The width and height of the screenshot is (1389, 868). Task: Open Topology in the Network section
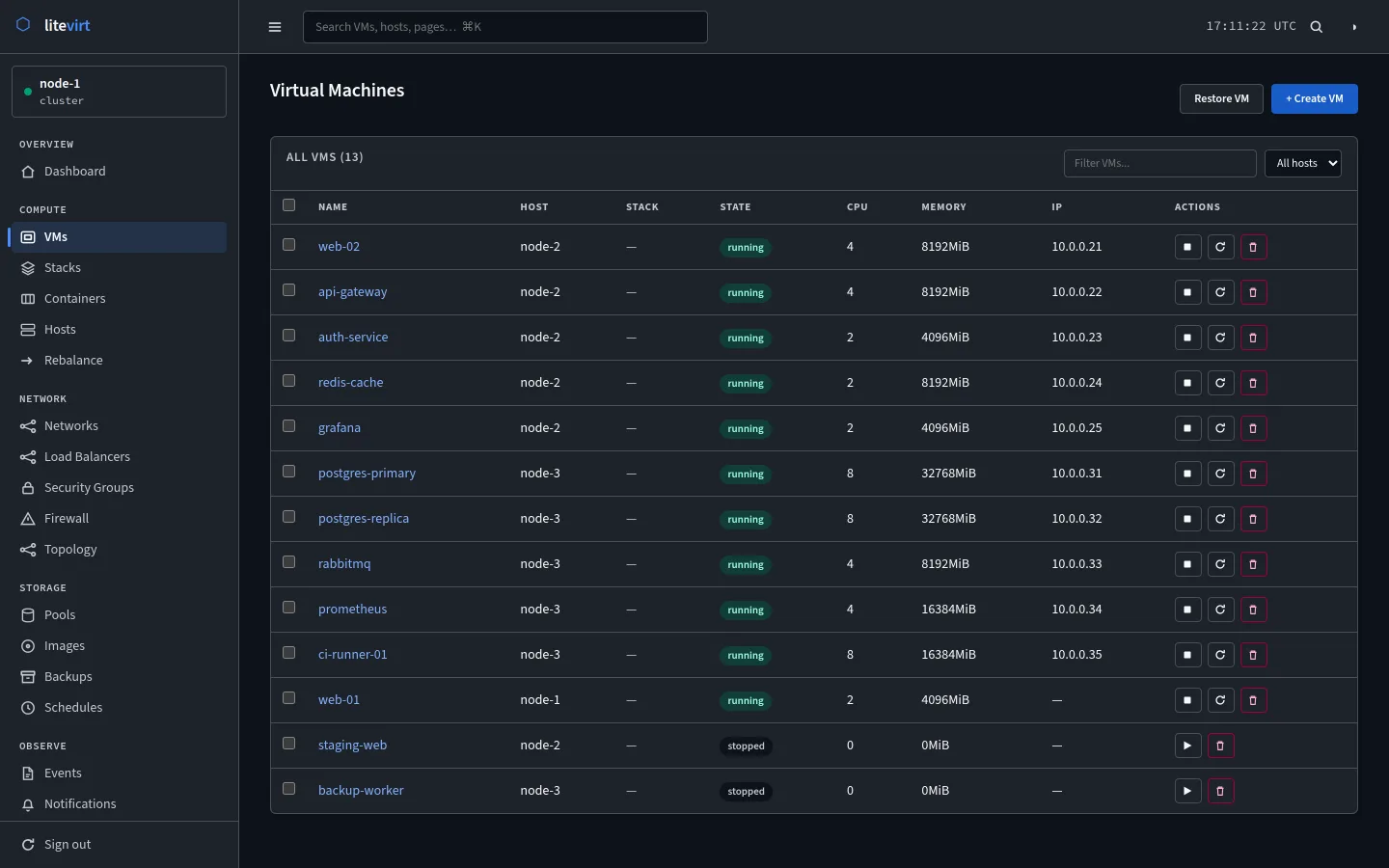click(117, 550)
